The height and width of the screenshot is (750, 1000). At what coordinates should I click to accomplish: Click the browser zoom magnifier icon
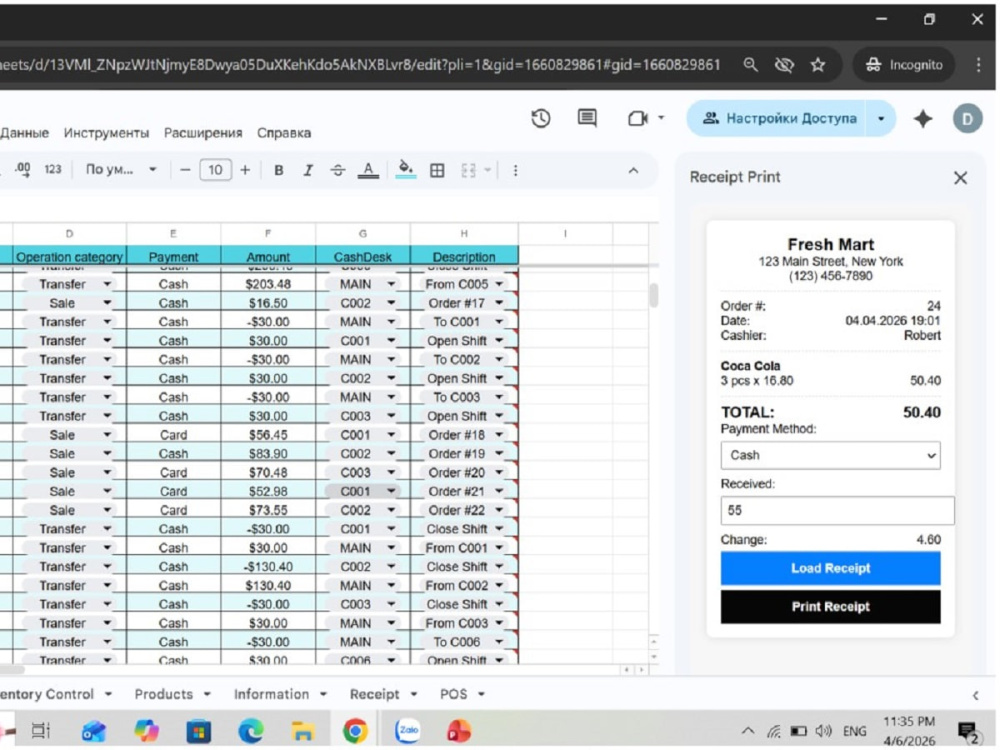[751, 64]
